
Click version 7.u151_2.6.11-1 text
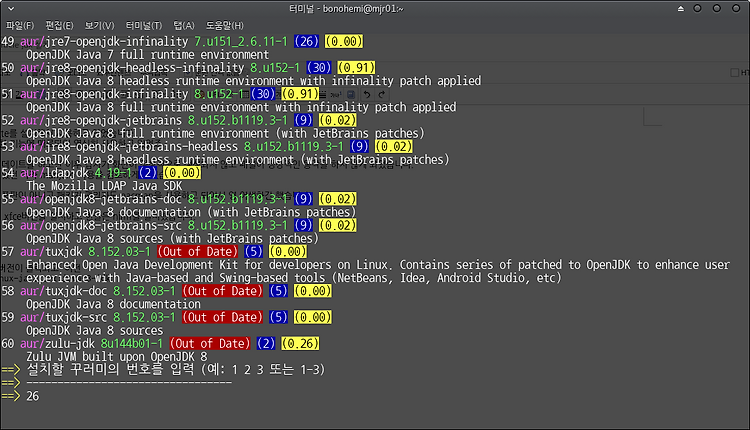[x=241, y=42]
